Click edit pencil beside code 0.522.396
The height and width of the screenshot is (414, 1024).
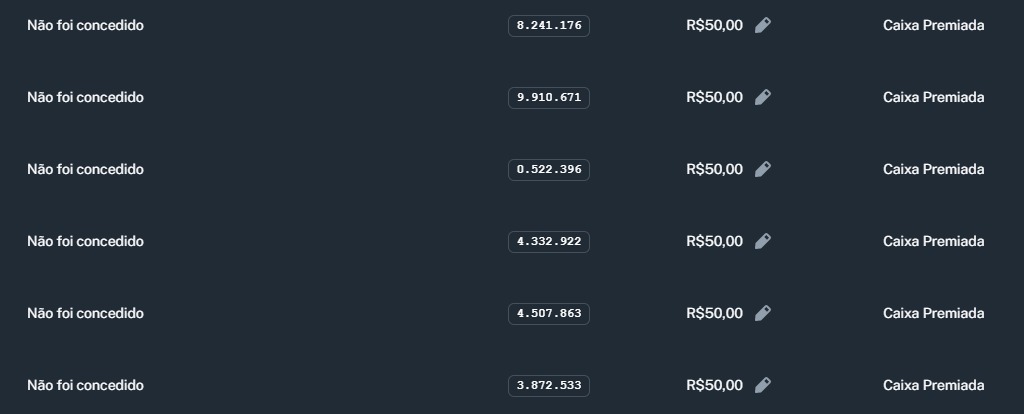point(763,170)
